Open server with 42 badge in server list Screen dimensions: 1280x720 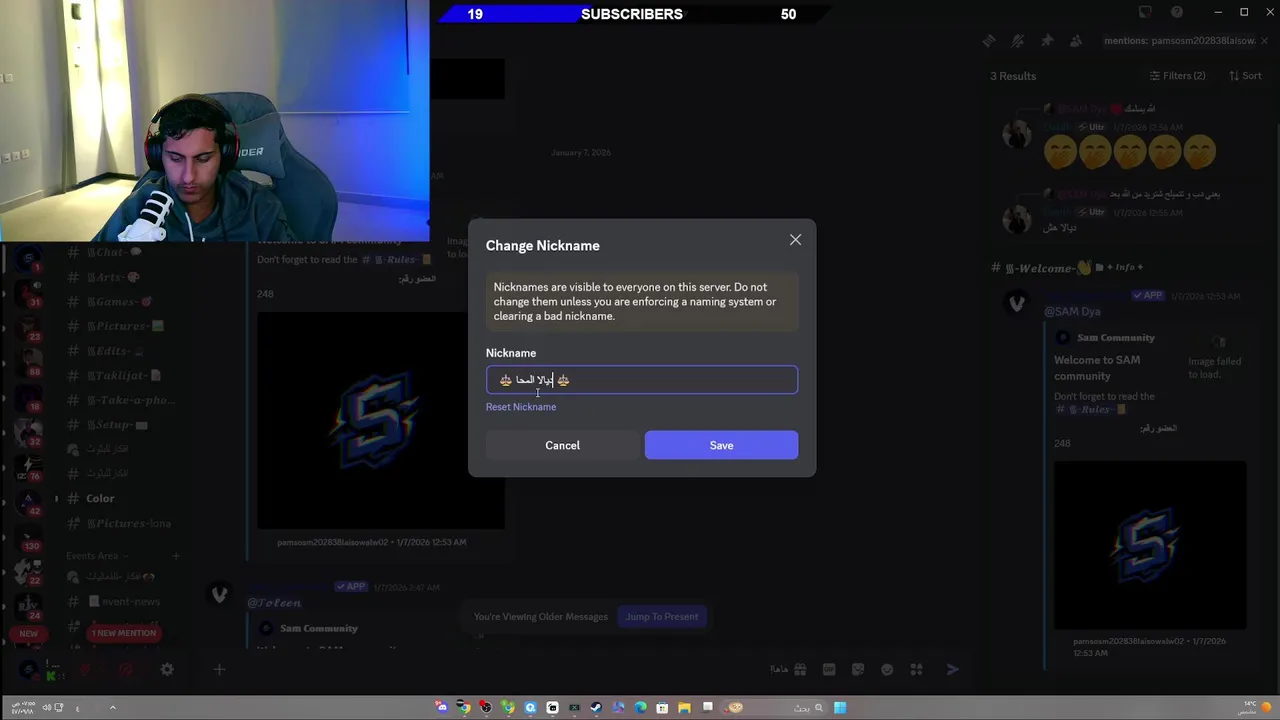(30, 502)
